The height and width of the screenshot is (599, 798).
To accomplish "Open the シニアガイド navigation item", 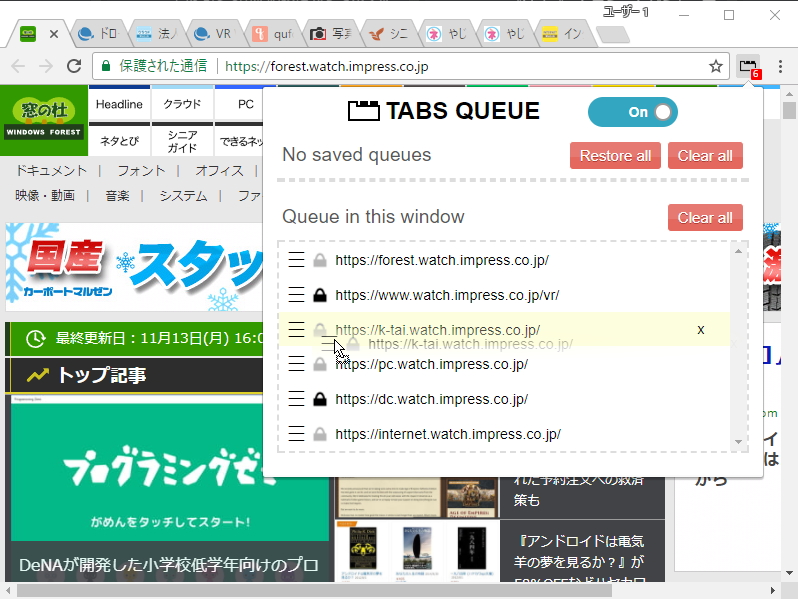I will (182, 141).
